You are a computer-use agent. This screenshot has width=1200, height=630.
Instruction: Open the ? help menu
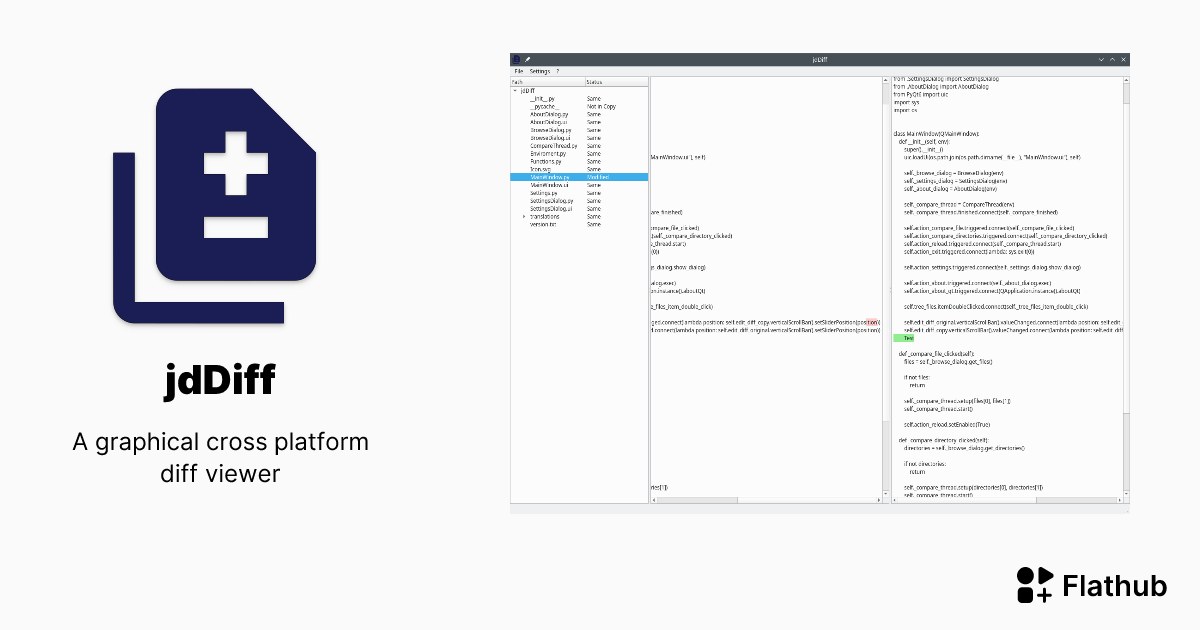coord(557,71)
